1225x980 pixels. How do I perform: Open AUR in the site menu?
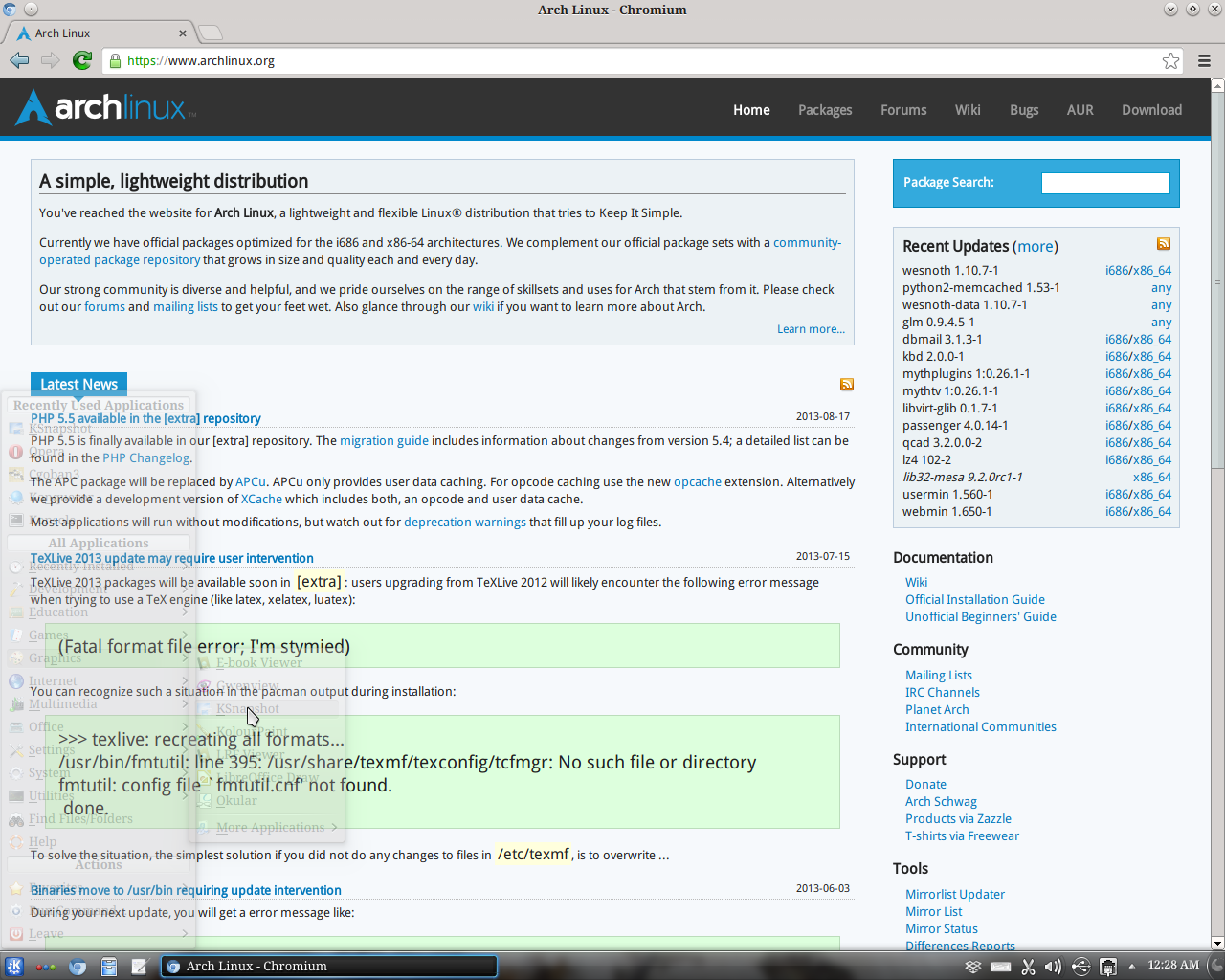point(1080,110)
